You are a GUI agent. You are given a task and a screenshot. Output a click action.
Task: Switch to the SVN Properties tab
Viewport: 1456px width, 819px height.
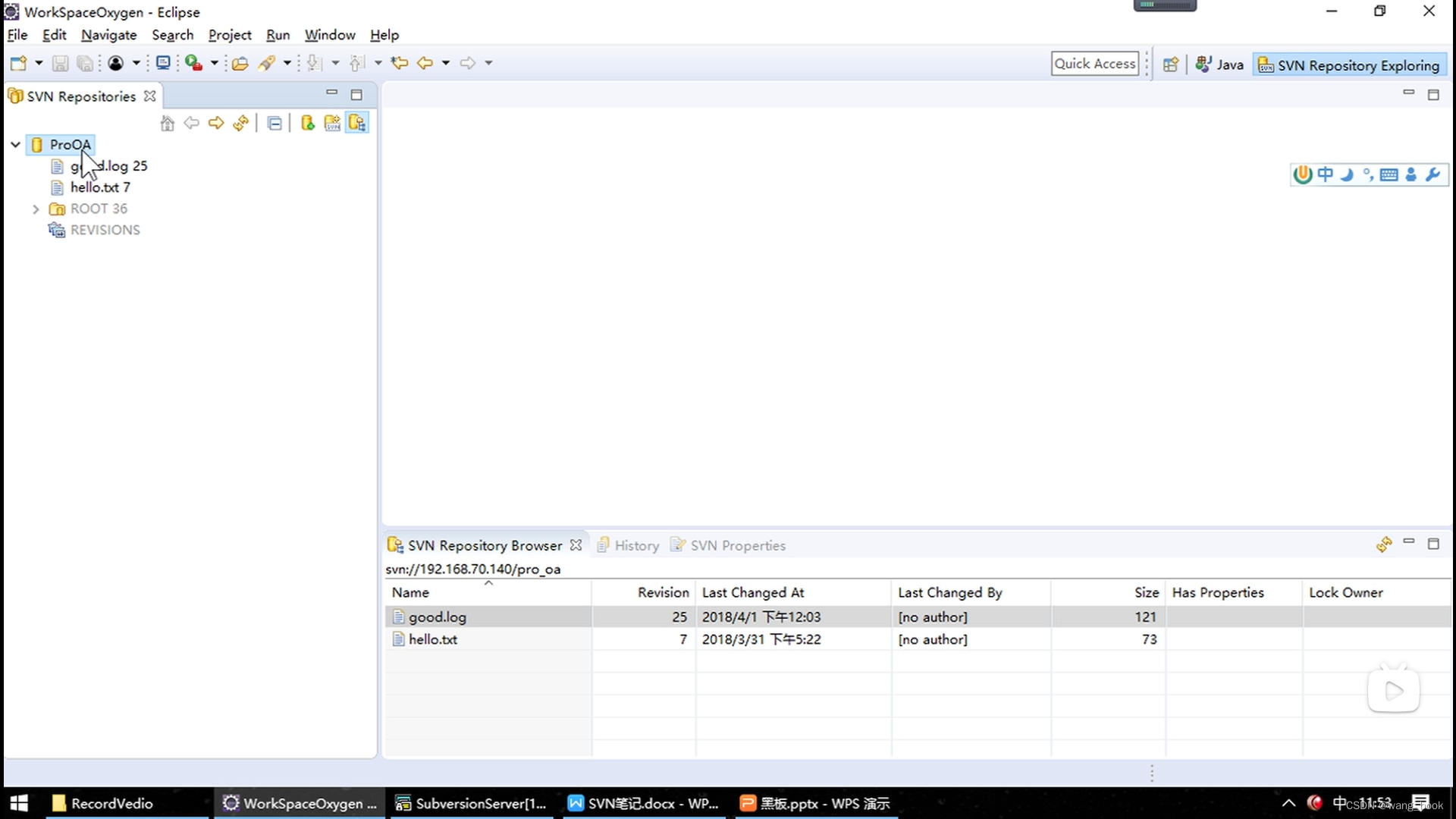pyautogui.click(x=728, y=545)
